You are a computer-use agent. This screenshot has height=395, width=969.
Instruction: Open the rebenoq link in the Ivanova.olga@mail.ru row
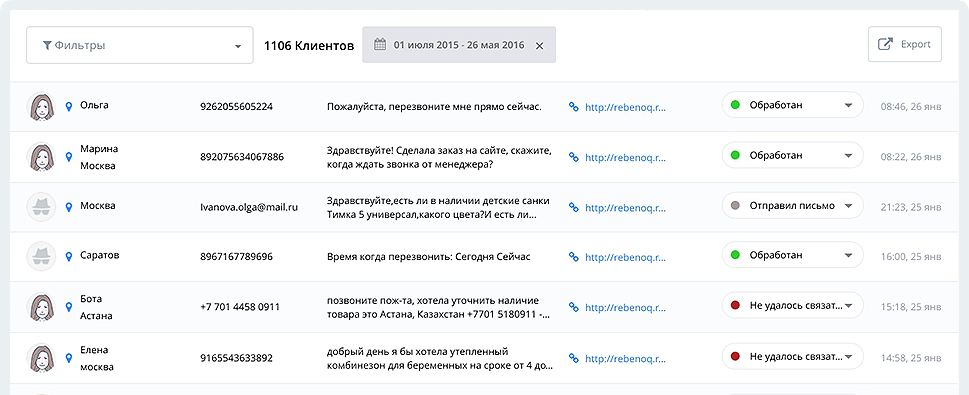click(625, 208)
